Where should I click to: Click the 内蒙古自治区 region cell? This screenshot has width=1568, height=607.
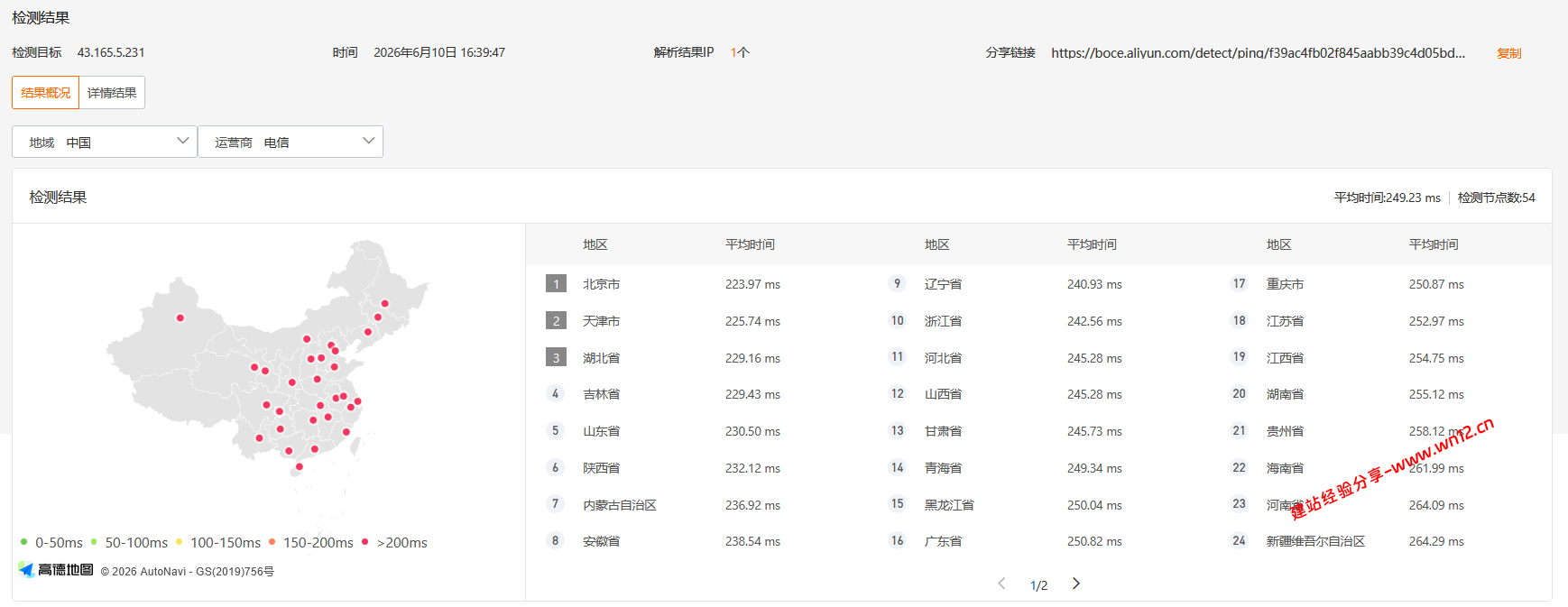click(620, 505)
